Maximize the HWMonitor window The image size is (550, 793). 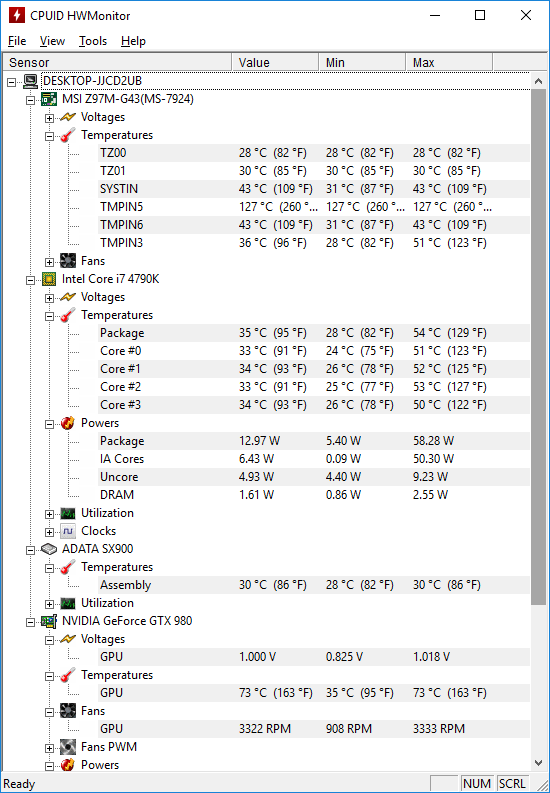[480, 15]
